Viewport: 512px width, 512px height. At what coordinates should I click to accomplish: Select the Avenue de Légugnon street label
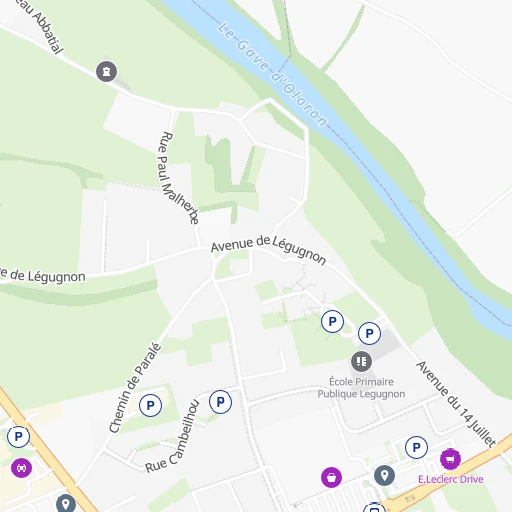pos(268,250)
